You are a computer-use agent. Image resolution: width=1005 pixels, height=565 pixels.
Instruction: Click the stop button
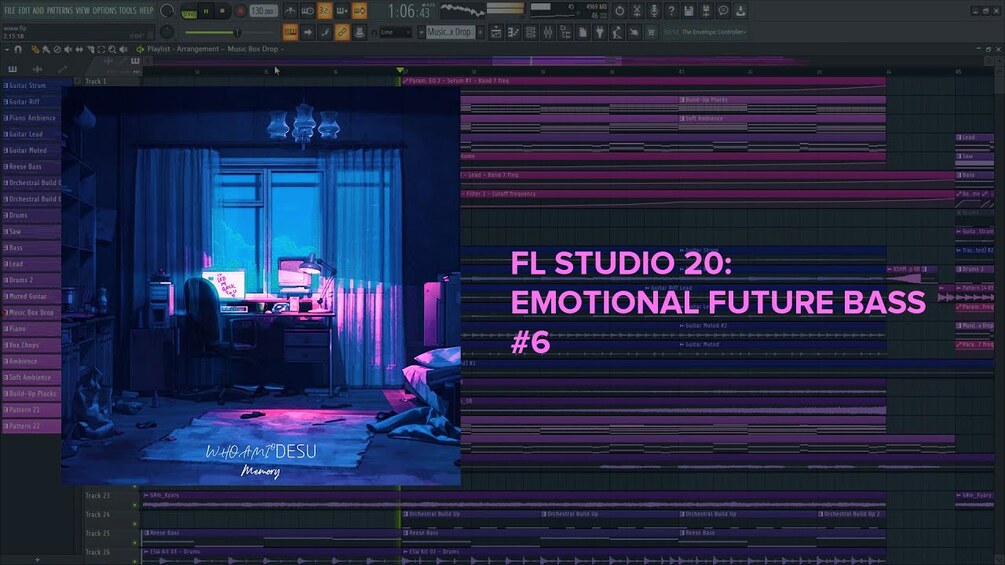click(222, 11)
